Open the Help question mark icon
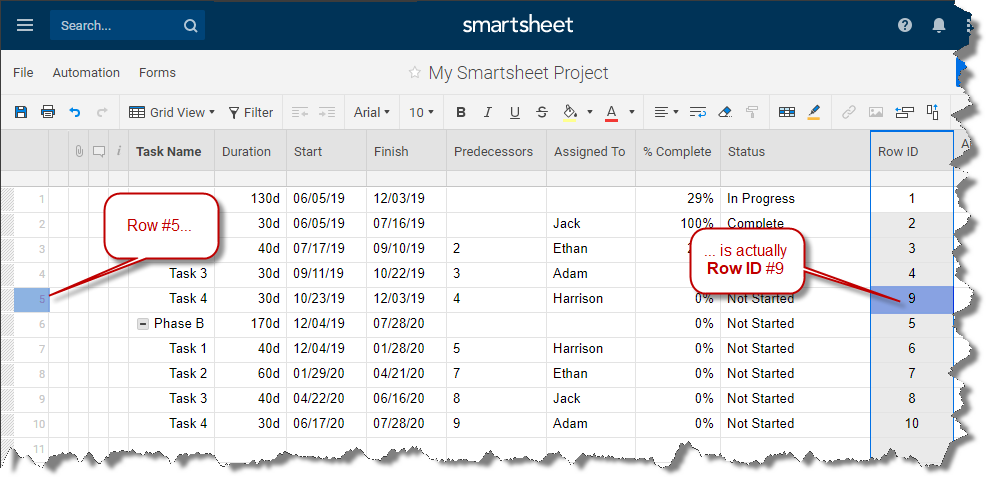 point(905,25)
